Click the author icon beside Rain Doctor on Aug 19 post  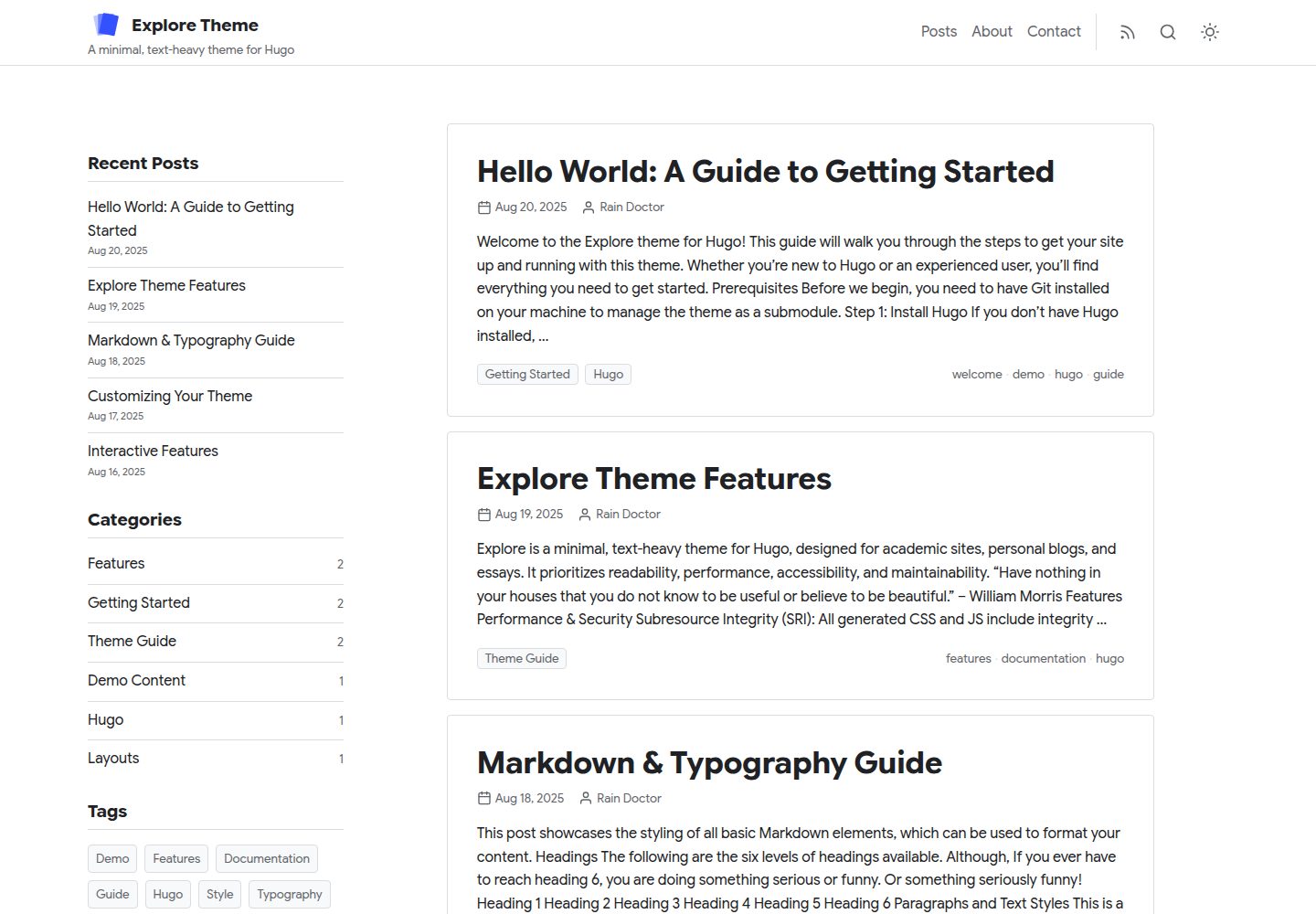pos(585,515)
